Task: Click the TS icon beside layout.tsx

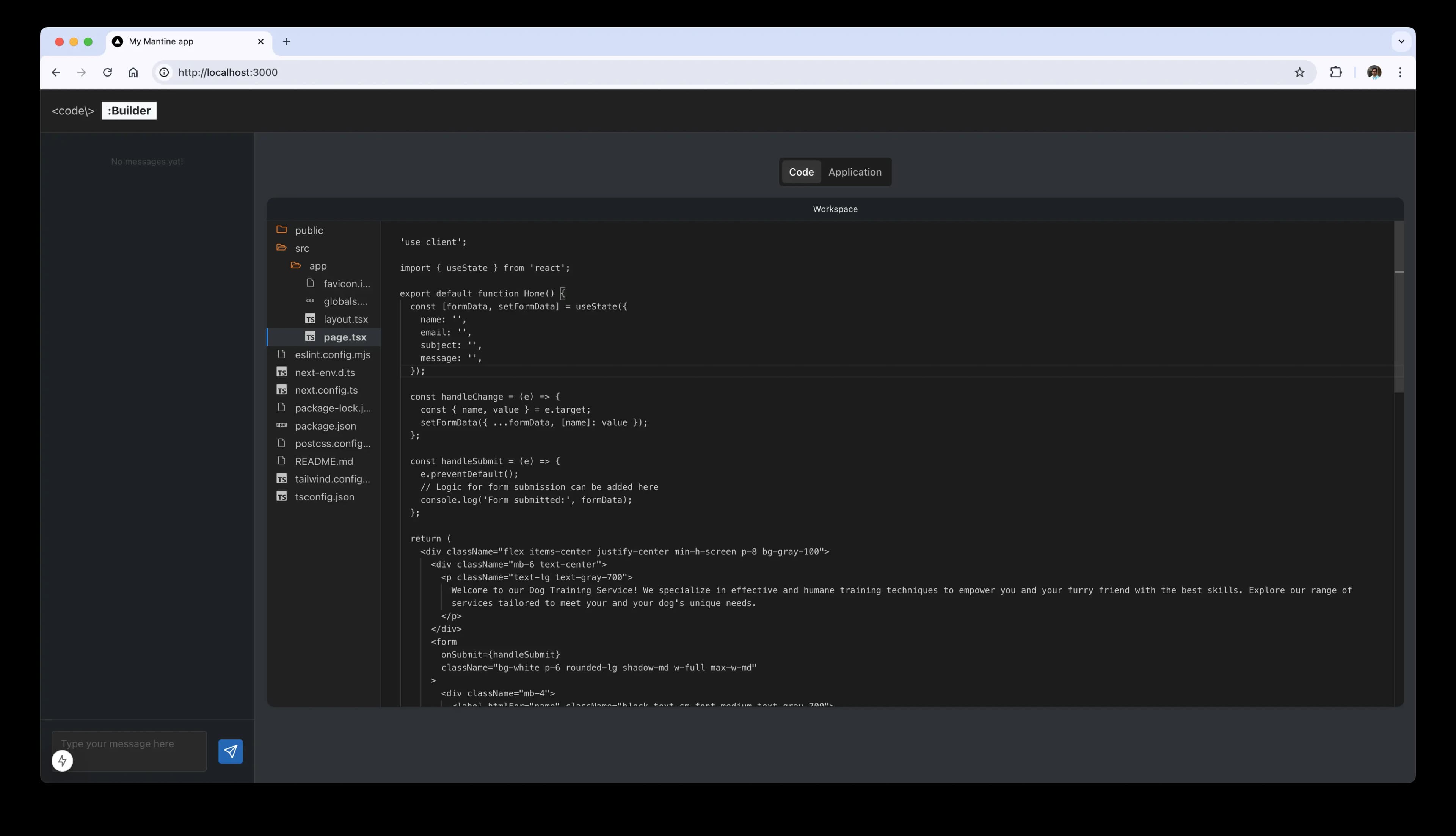Action: tap(310, 319)
